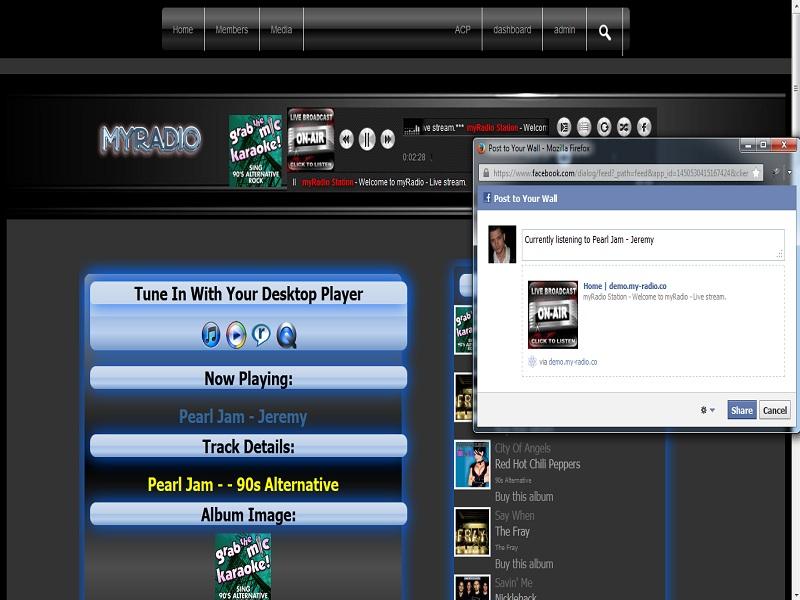
Task: Open the Members menu item
Action: (x=232, y=30)
